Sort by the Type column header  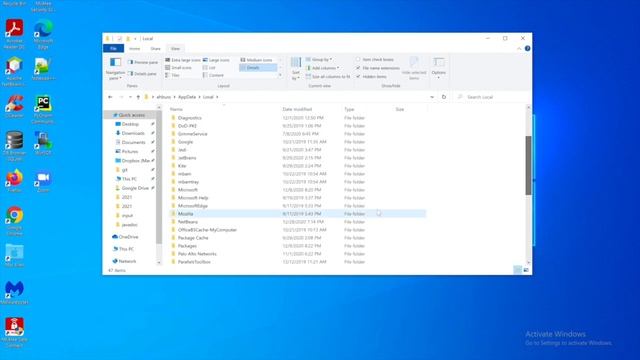click(367, 109)
